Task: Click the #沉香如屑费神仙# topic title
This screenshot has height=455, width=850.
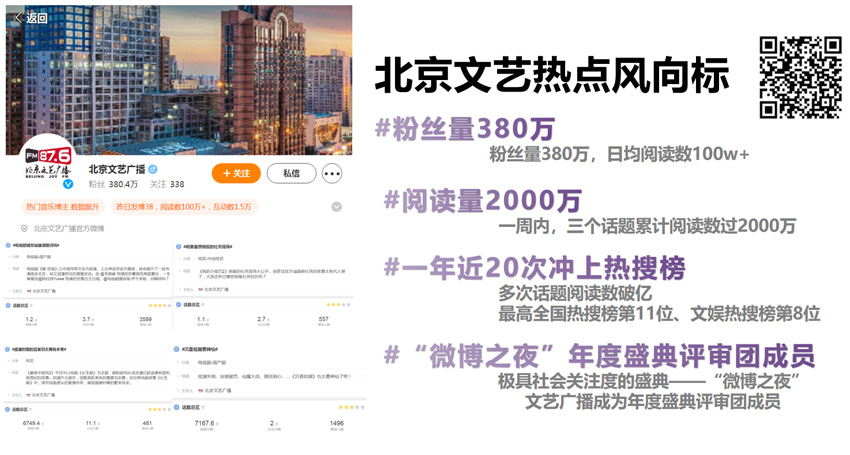Action: click(199, 349)
